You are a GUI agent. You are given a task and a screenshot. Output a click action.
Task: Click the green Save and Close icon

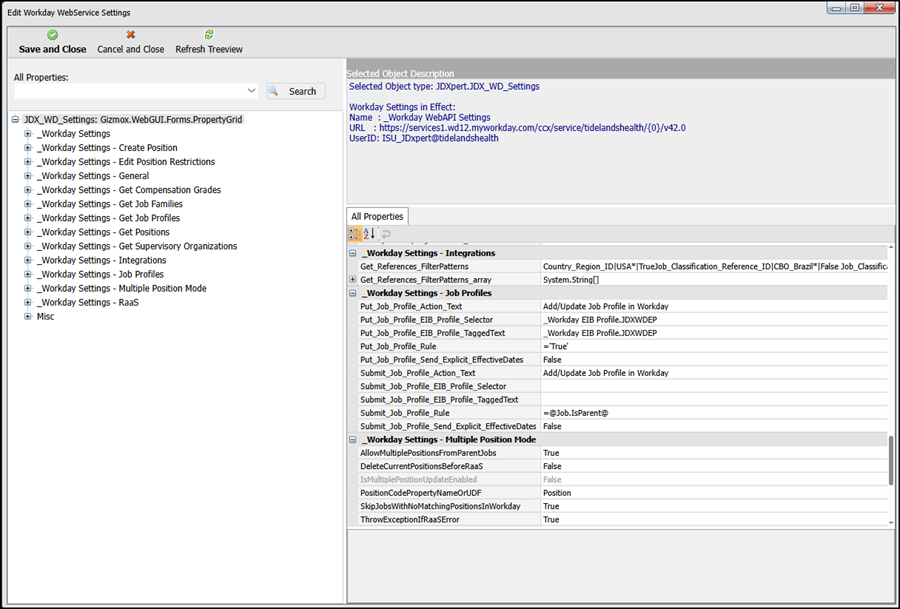tap(52, 35)
